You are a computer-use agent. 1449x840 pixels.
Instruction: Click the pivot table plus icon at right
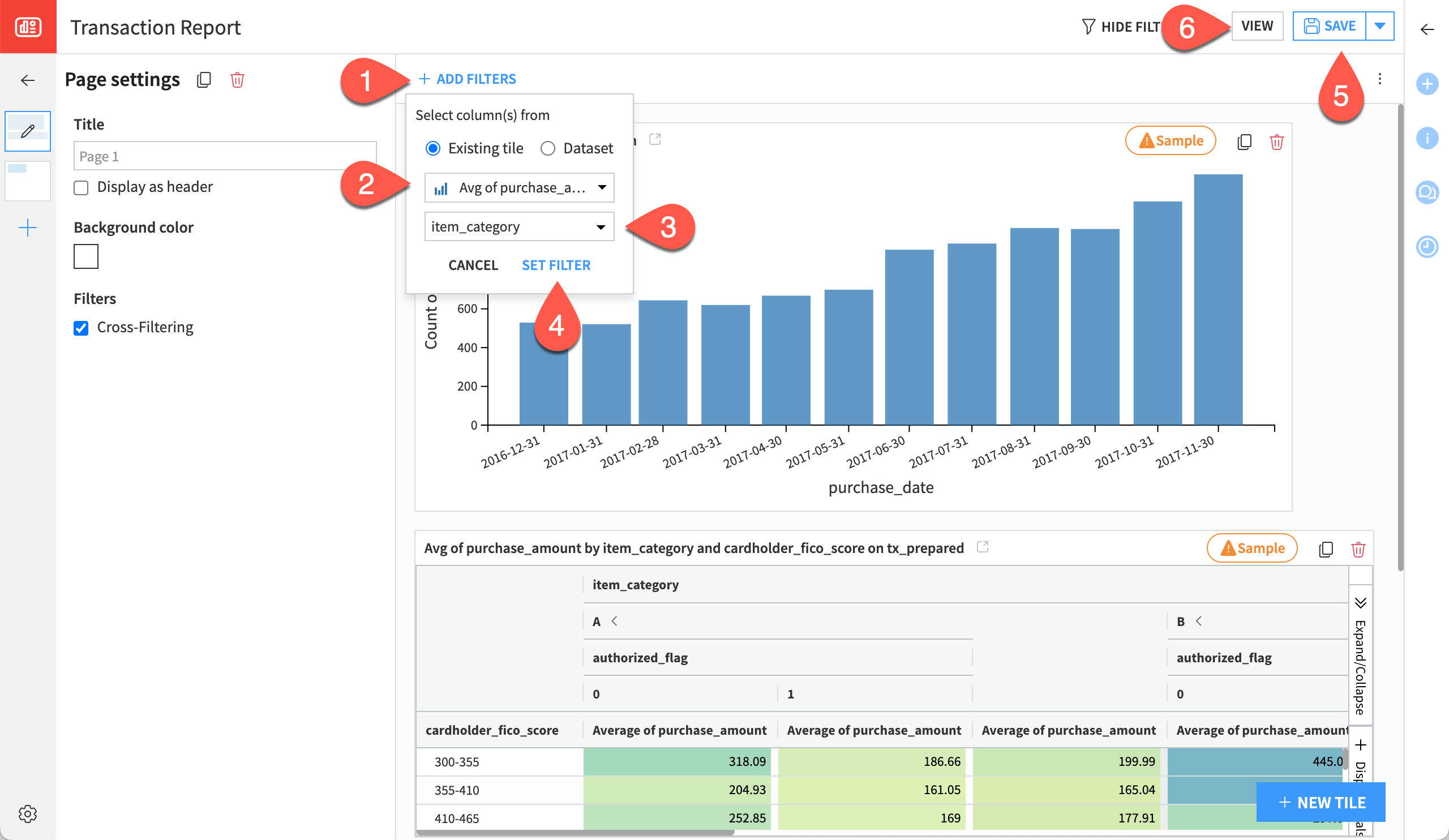(x=1361, y=745)
